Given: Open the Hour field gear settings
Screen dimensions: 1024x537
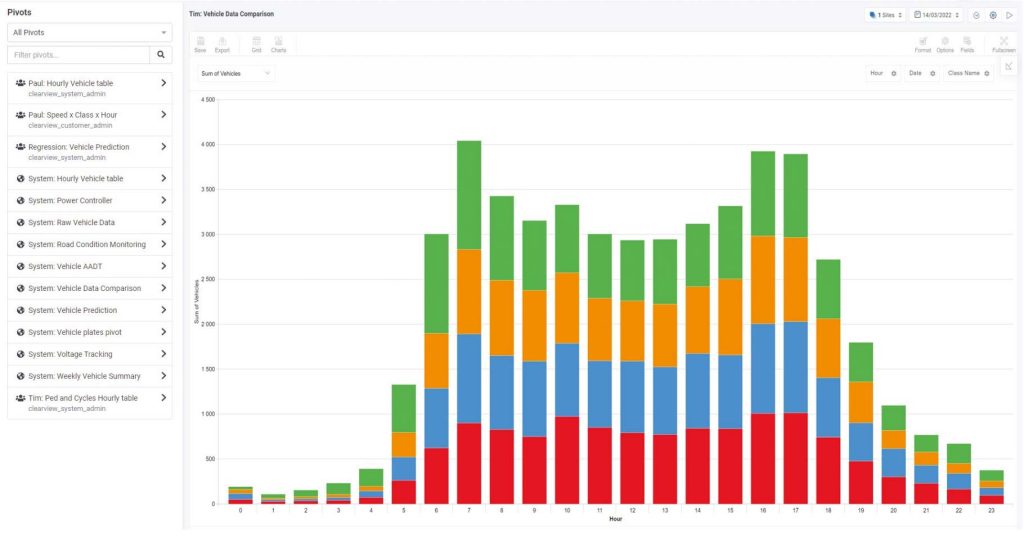Looking at the screenshot, I should point(894,74).
